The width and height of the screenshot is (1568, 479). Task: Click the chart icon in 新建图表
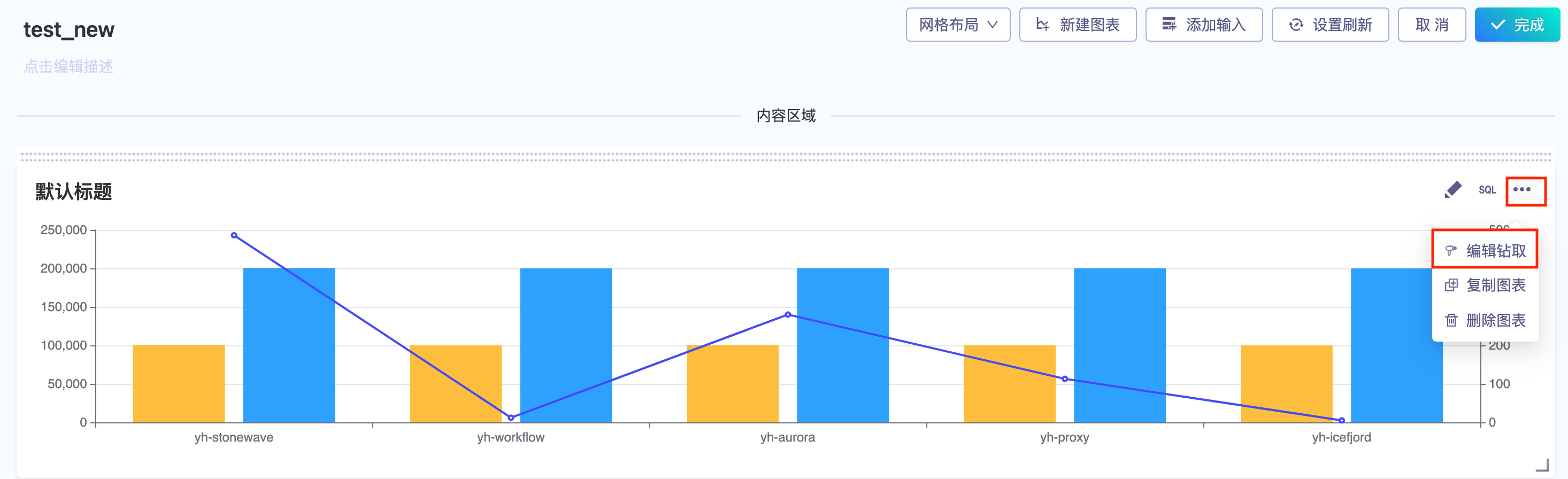pos(1043,25)
